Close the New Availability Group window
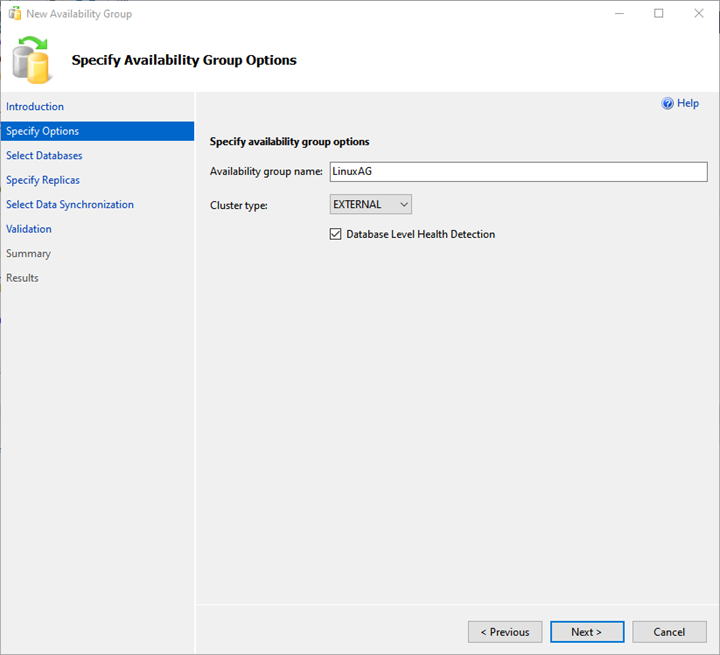This screenshot has height=655, width=720. tap(698, 13)
